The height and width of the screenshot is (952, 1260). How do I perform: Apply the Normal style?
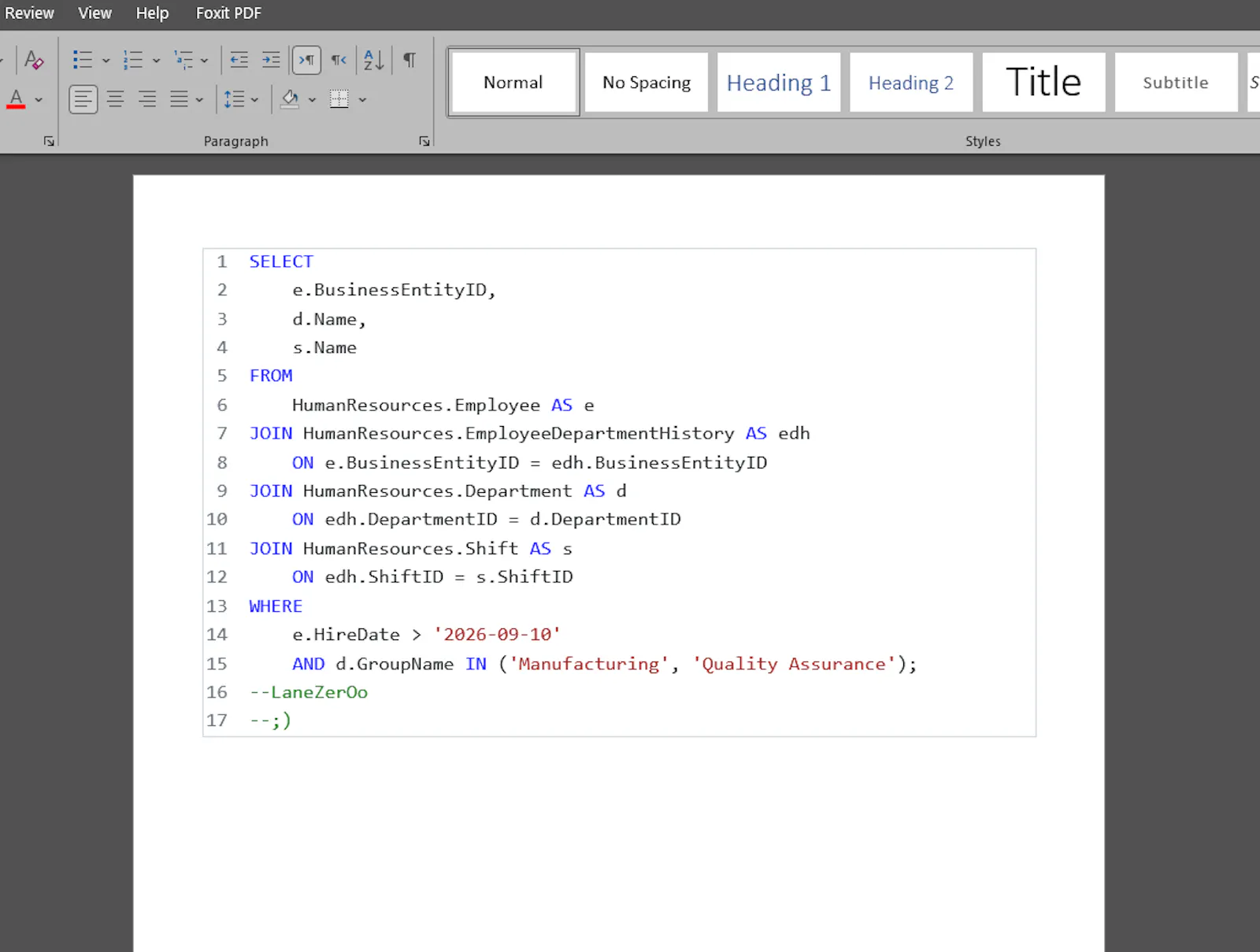[513, 83]
